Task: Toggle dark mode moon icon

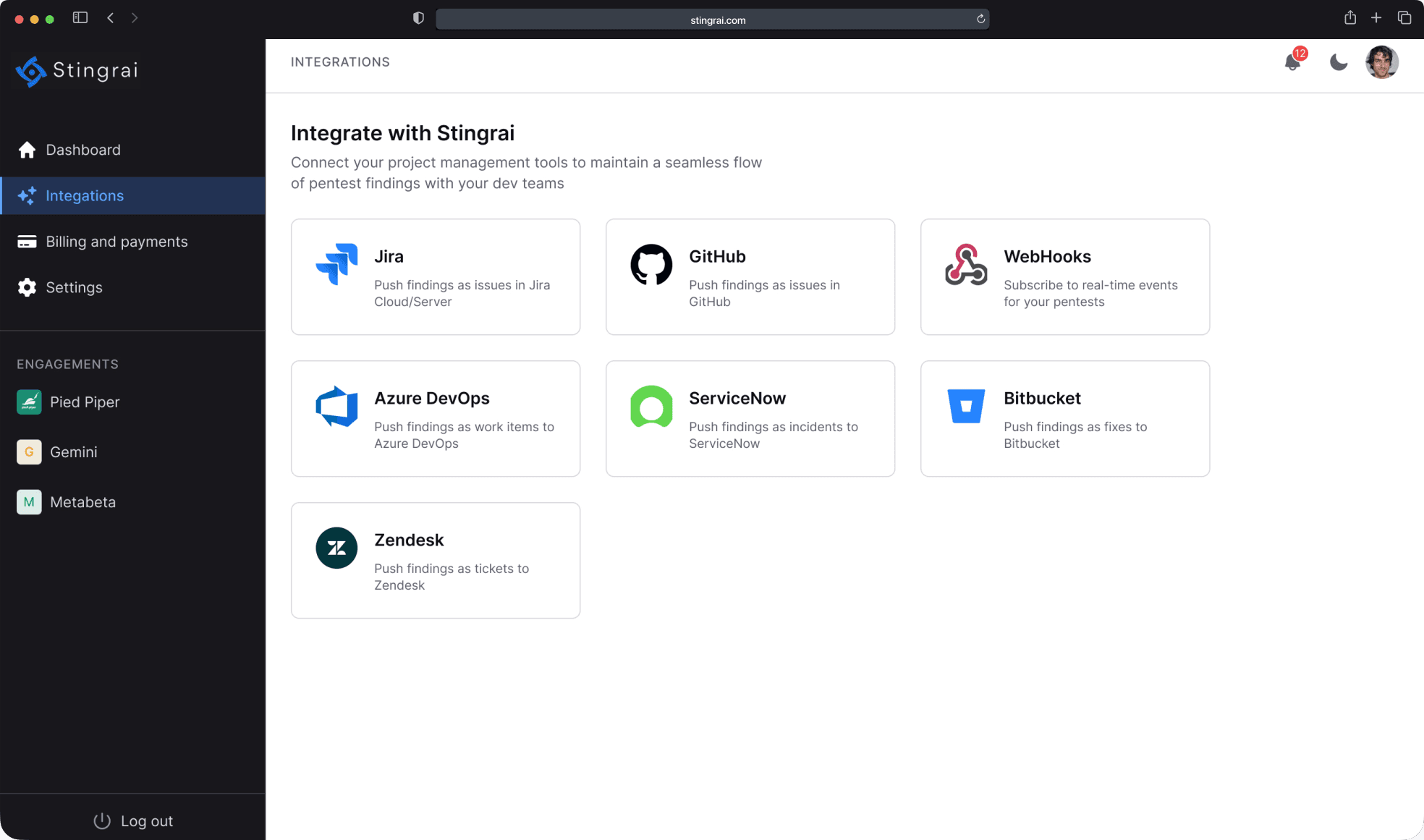Action: (x=1339, y=62)
